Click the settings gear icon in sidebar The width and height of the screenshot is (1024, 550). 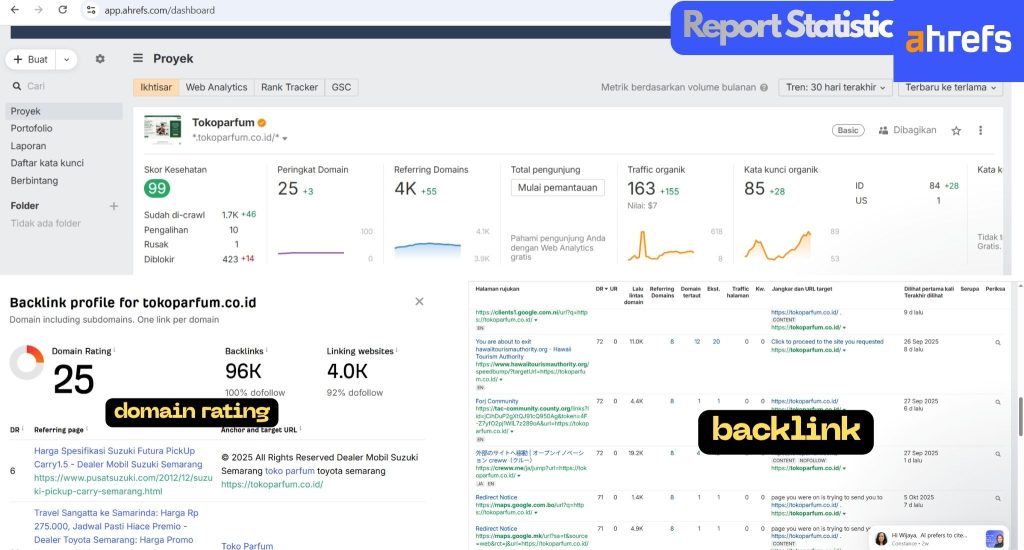(x=100, y=59)
